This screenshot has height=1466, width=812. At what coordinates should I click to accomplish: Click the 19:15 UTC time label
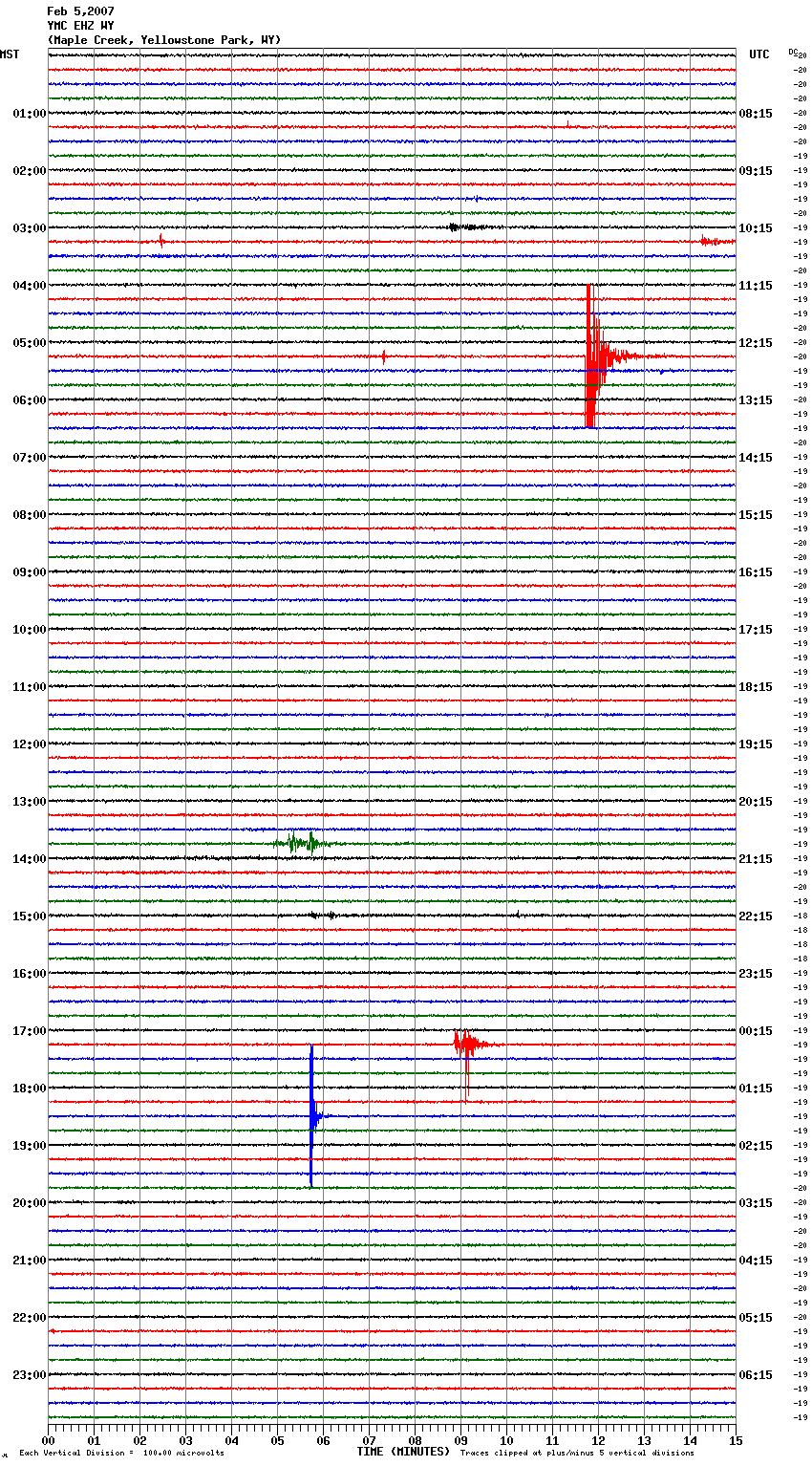click(756, 744)
